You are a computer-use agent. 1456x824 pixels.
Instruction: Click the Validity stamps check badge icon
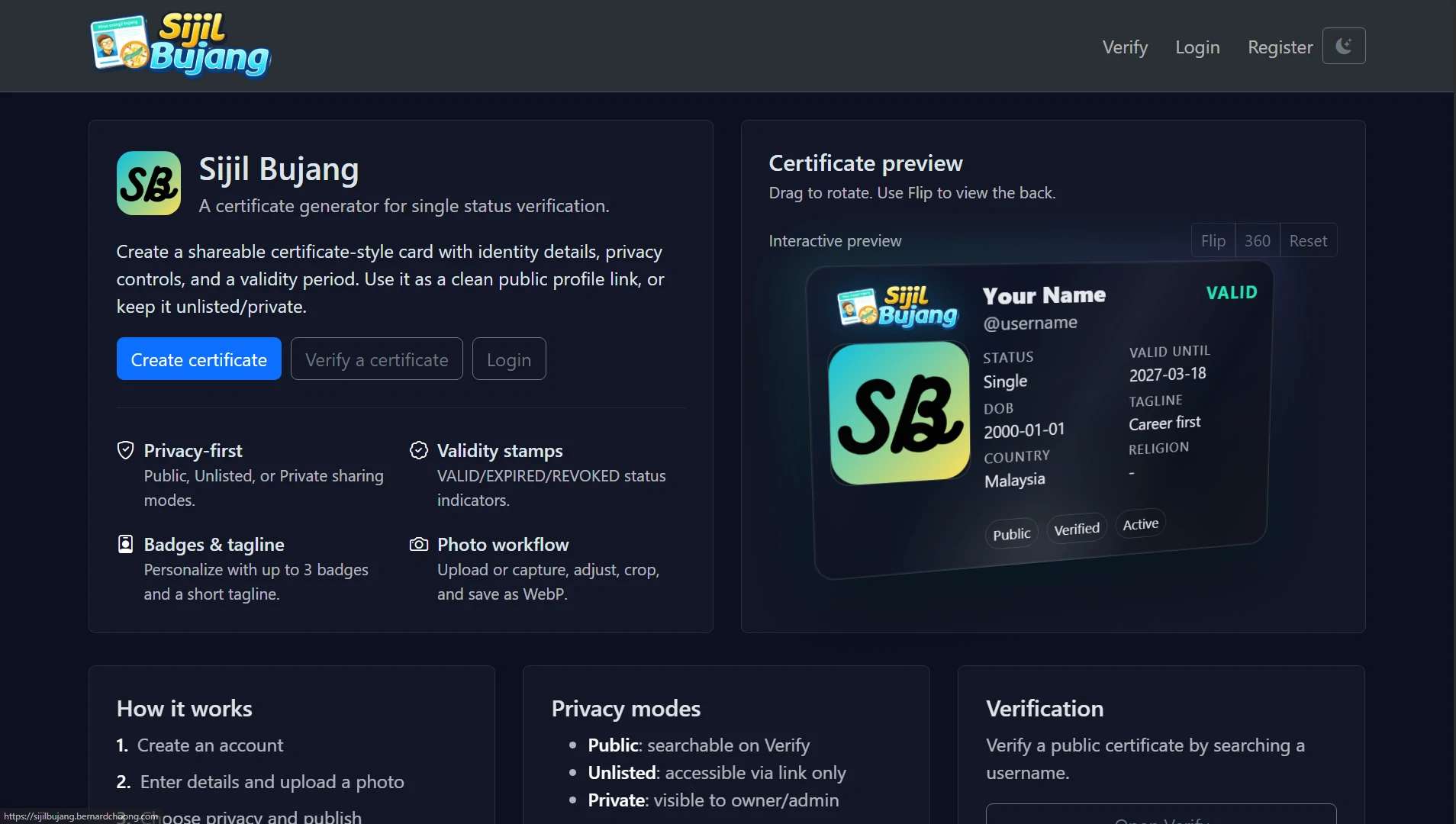[x=419, y=450]
